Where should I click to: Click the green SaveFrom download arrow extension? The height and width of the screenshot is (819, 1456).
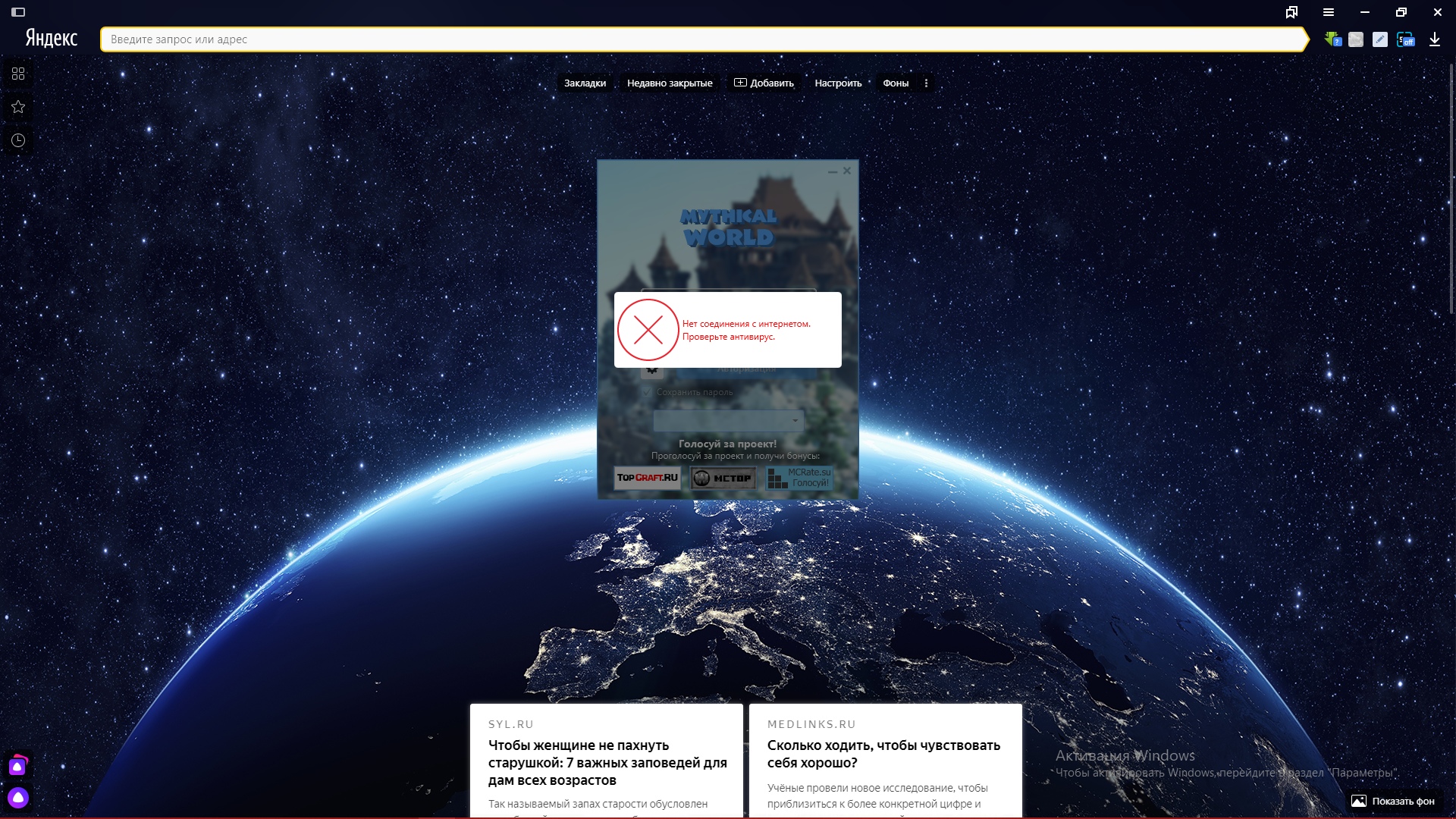pyautogui.click(x=1332, y=39)
